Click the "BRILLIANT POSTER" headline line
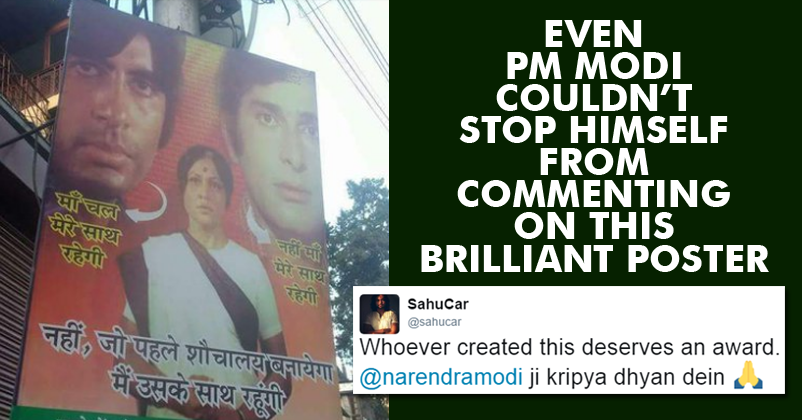Screen dimensions: 802x420 (x=594, y=258)
